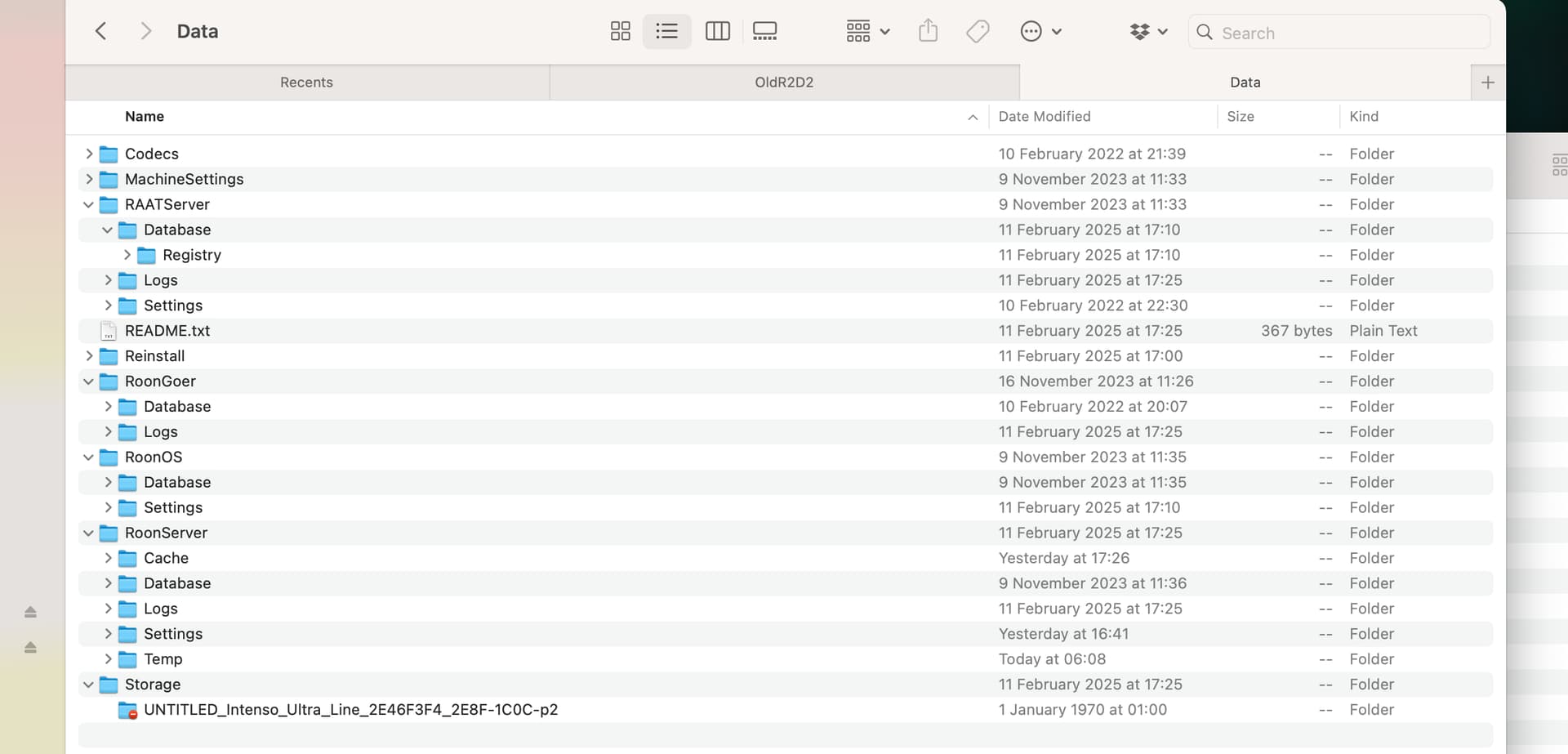The image size is (1568, 754).
Task: Select the Logs folder under RoonGoer
Action: [x=161, y=432]
